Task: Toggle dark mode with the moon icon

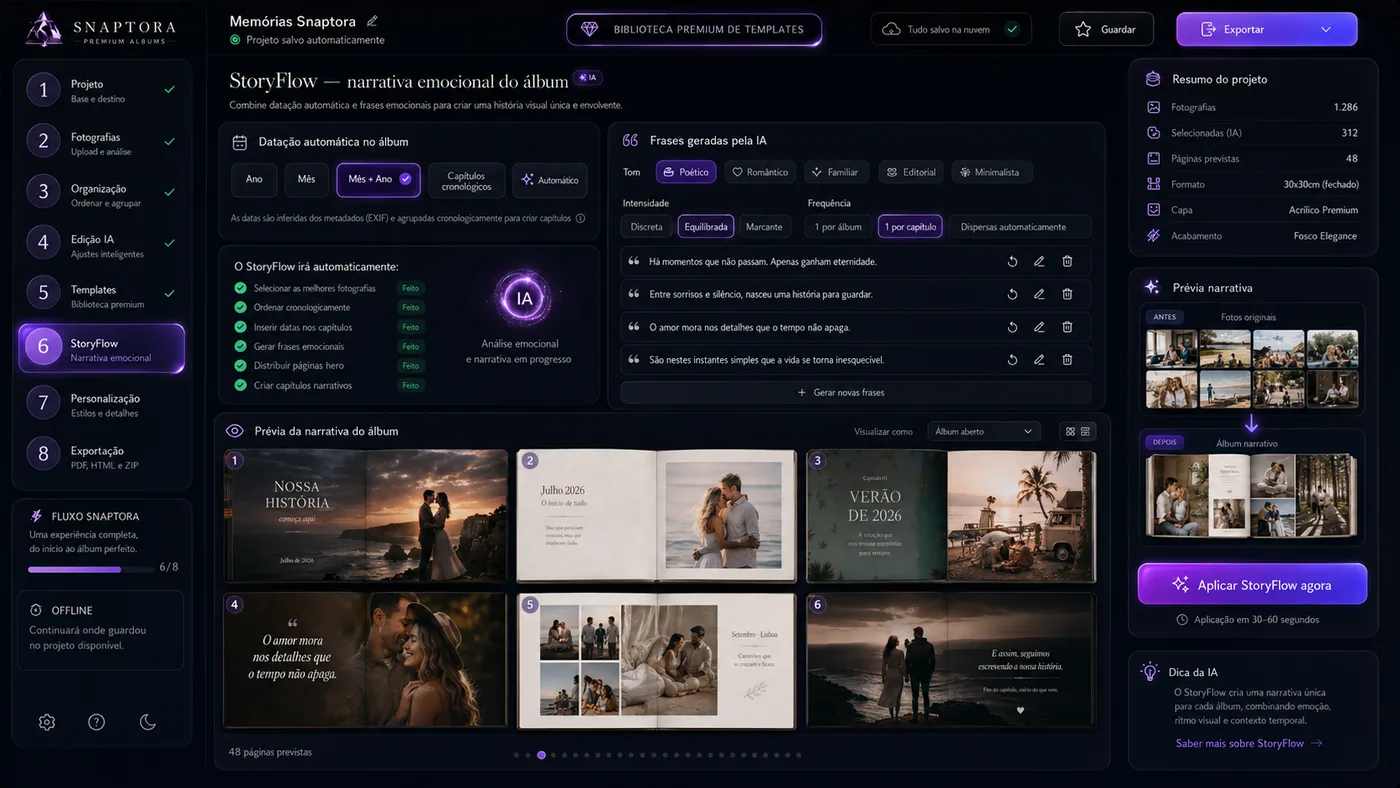Action: click(x=148, y=722)
